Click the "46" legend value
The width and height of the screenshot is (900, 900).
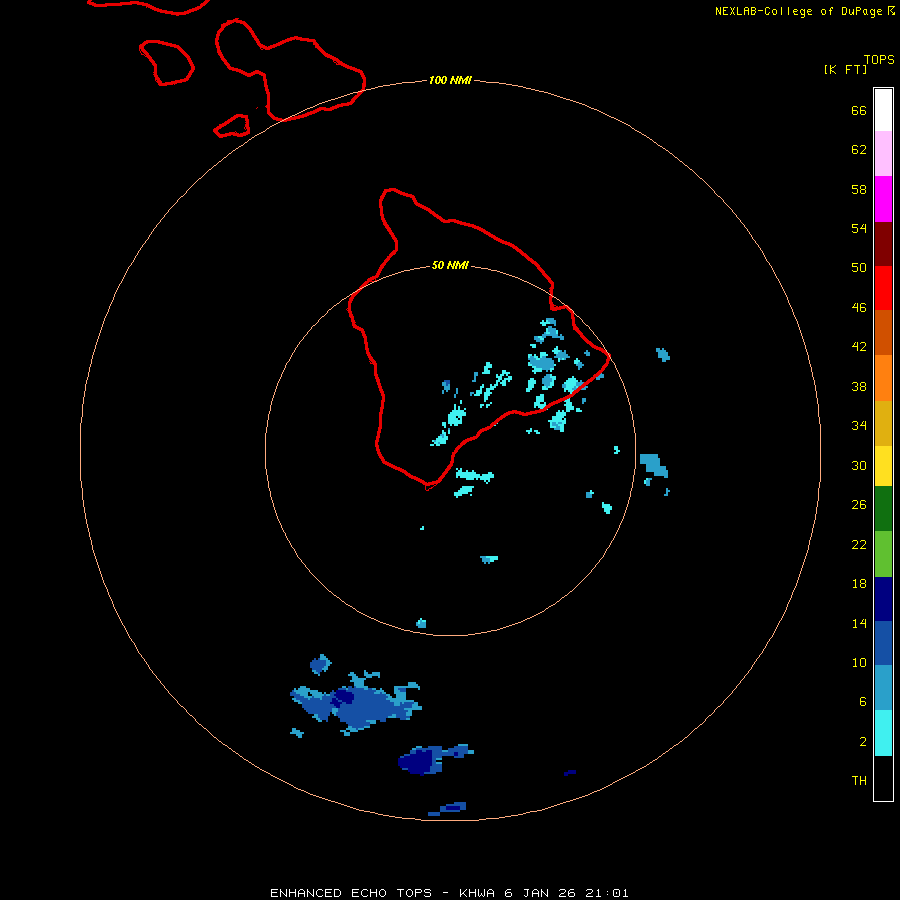click(x=859, y=308)
